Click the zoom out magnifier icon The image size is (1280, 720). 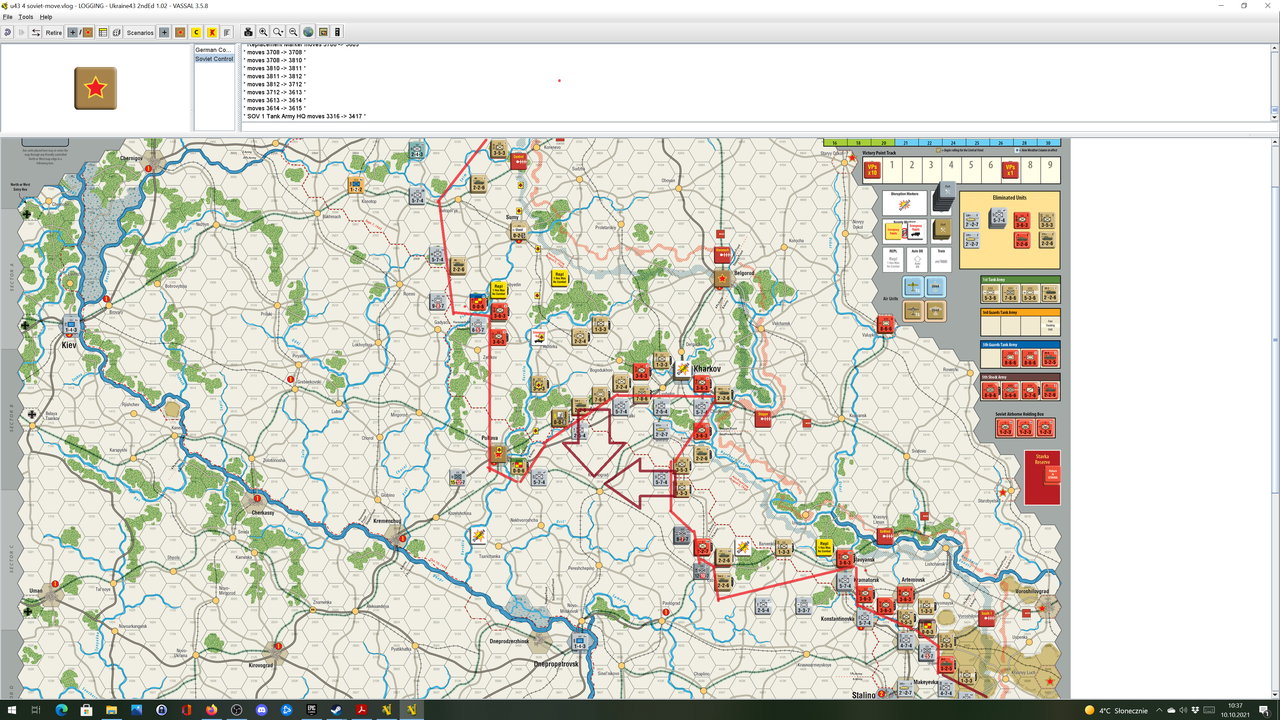pos(293,32)
